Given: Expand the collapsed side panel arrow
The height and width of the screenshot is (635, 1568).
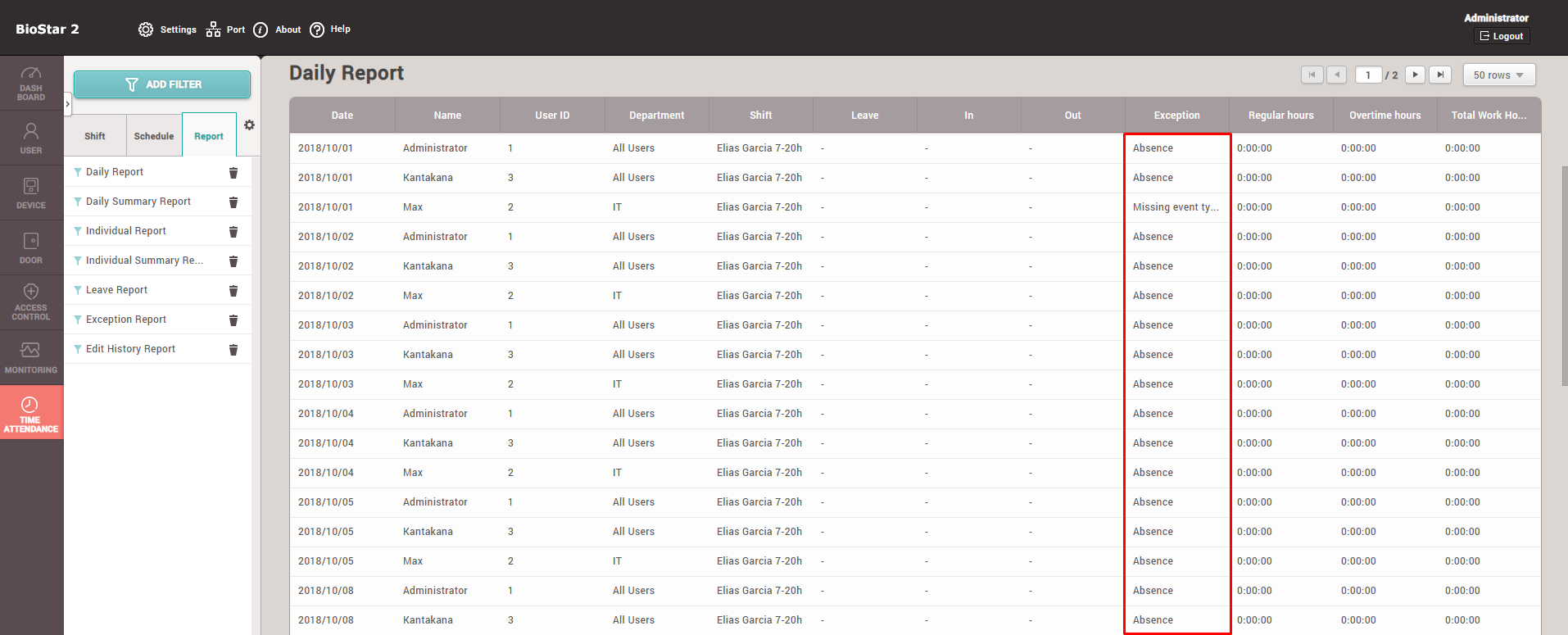Looking at the screenshot, I should click(67, 105).
